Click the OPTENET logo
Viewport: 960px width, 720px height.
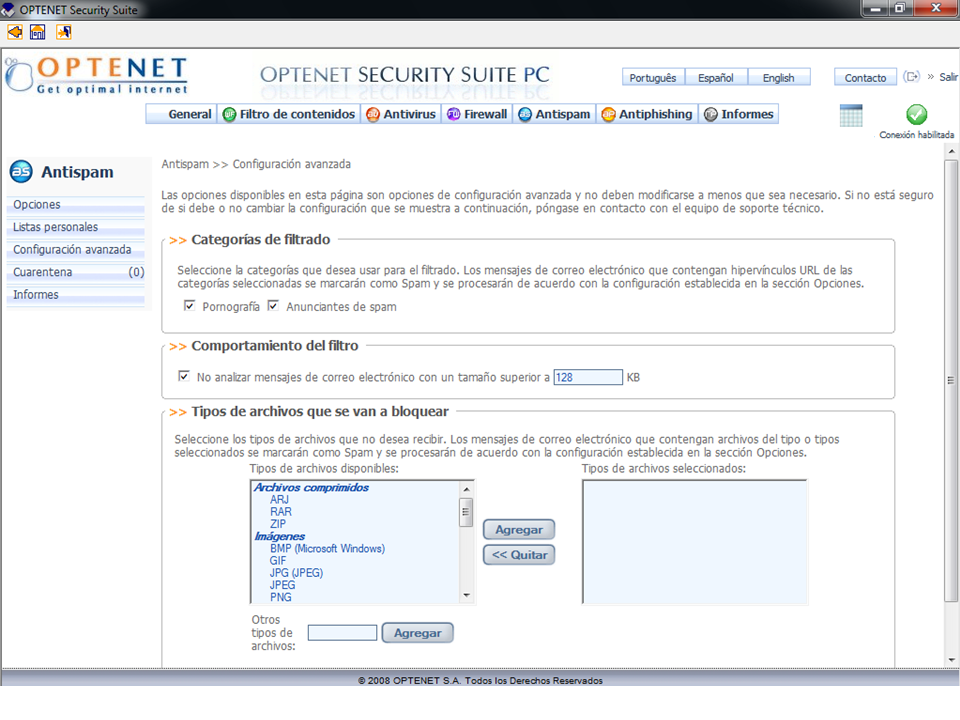(96, 75)
